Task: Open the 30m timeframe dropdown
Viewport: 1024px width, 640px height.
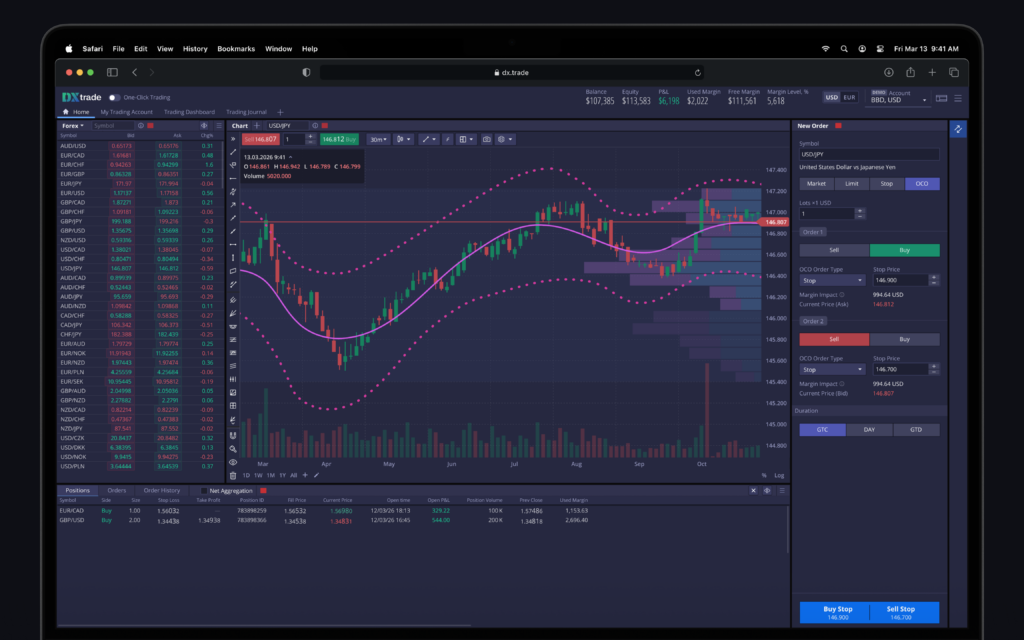Action: (378, 139)
